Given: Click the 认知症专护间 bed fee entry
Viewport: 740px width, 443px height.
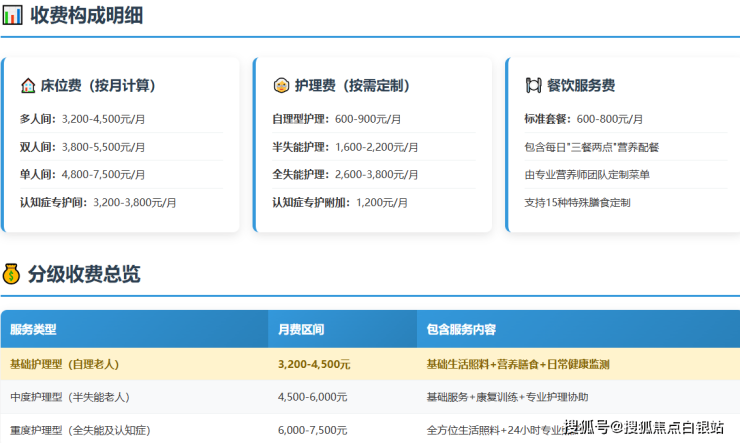Looking at the screenshot, I should click(x=98, y=202).
